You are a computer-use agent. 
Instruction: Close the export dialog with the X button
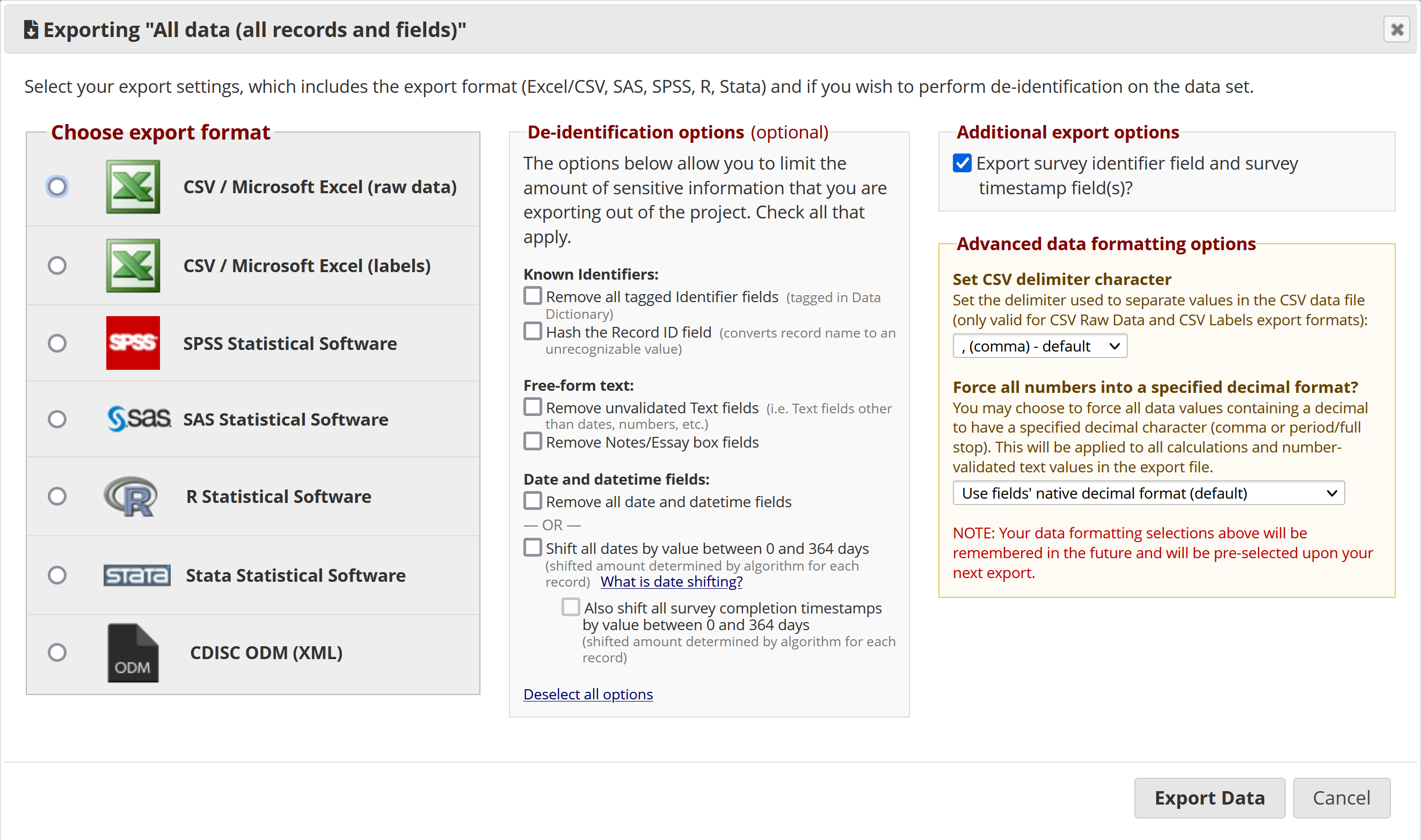[x=1397, y=29]
